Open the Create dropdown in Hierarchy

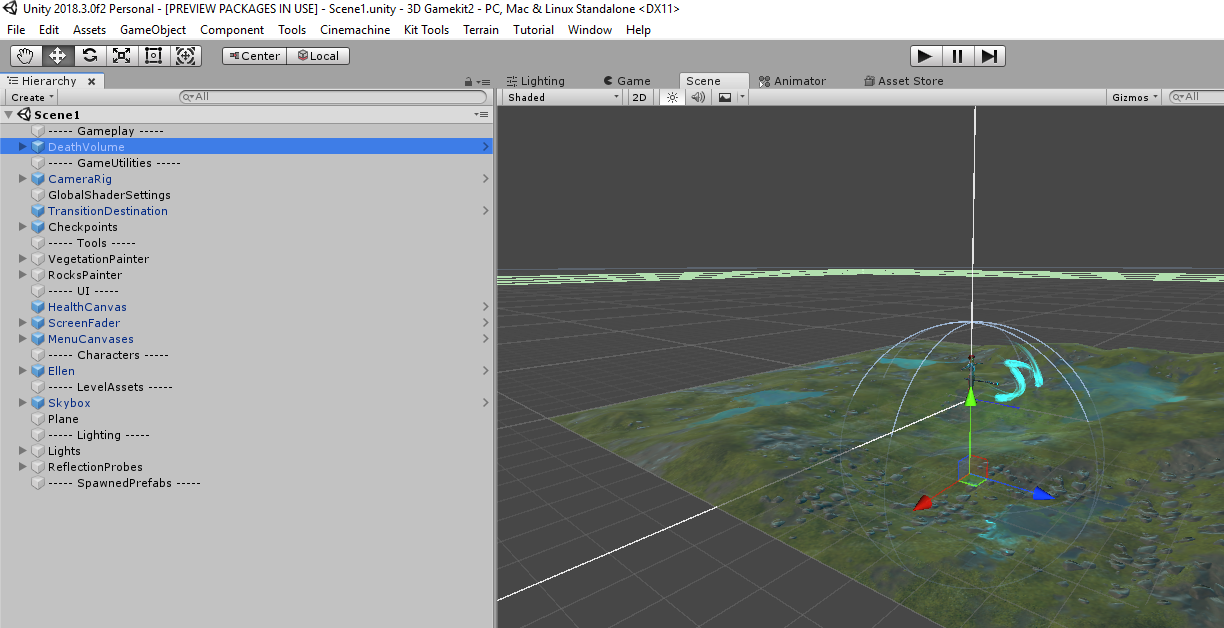pos(32,97)
